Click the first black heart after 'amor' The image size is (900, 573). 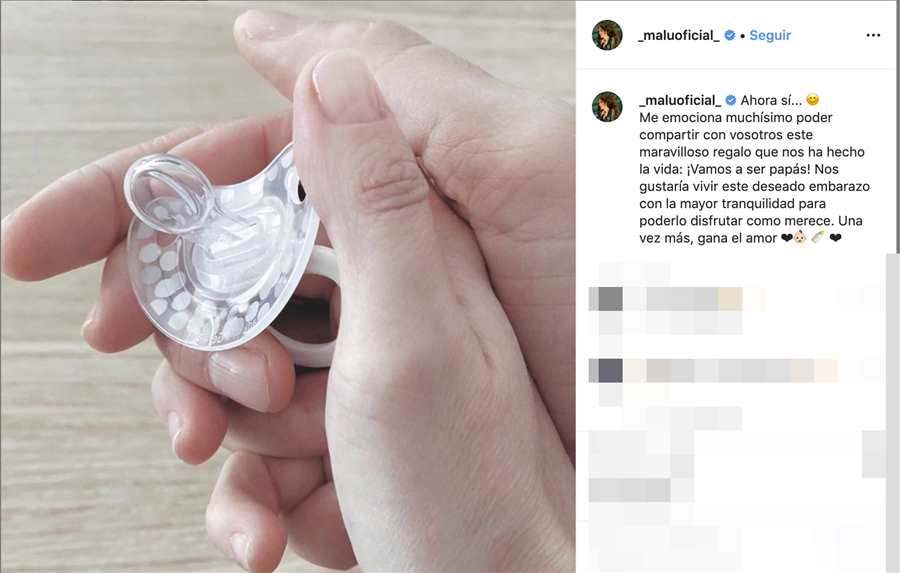pos(787,238)
